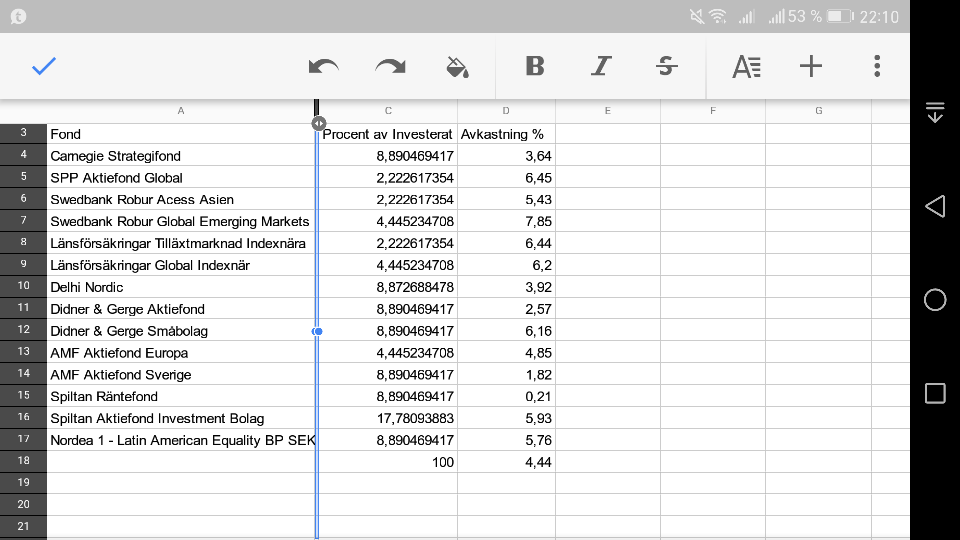Tap the hide navigation bar arrow icon
The height and width of the screenshot is (540, 960).
click(x=935, y=113)
